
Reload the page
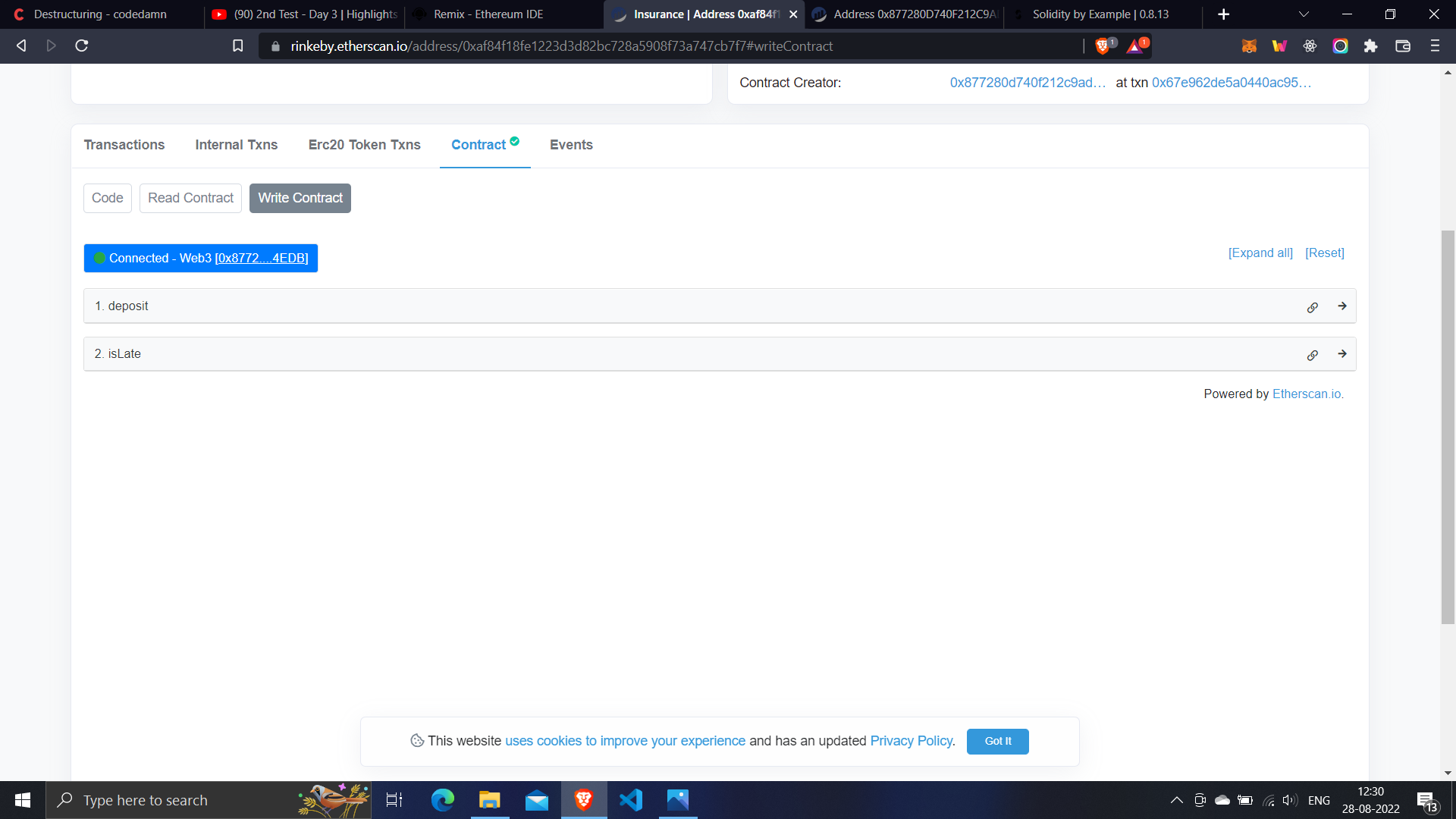point(82,45)
